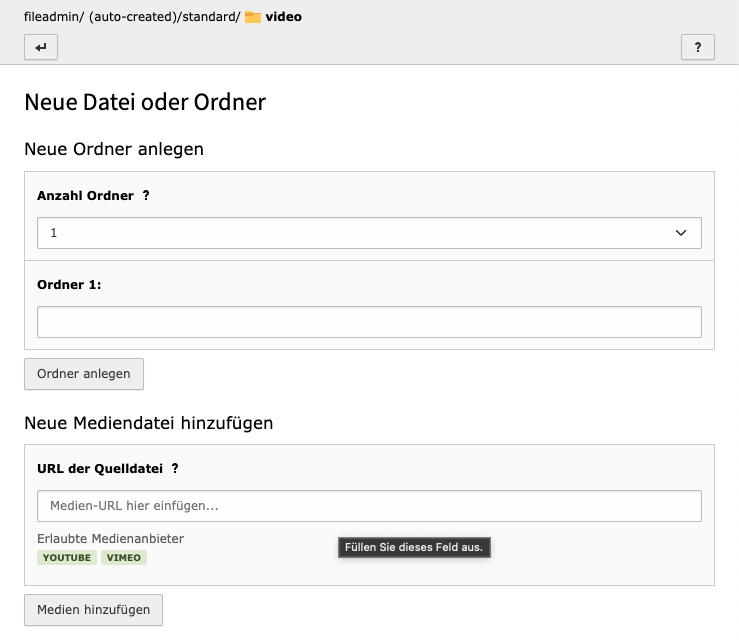This screenshot has height=640, width=739.
Task: Open the help button in the top bar
Action: pos(698,47)
